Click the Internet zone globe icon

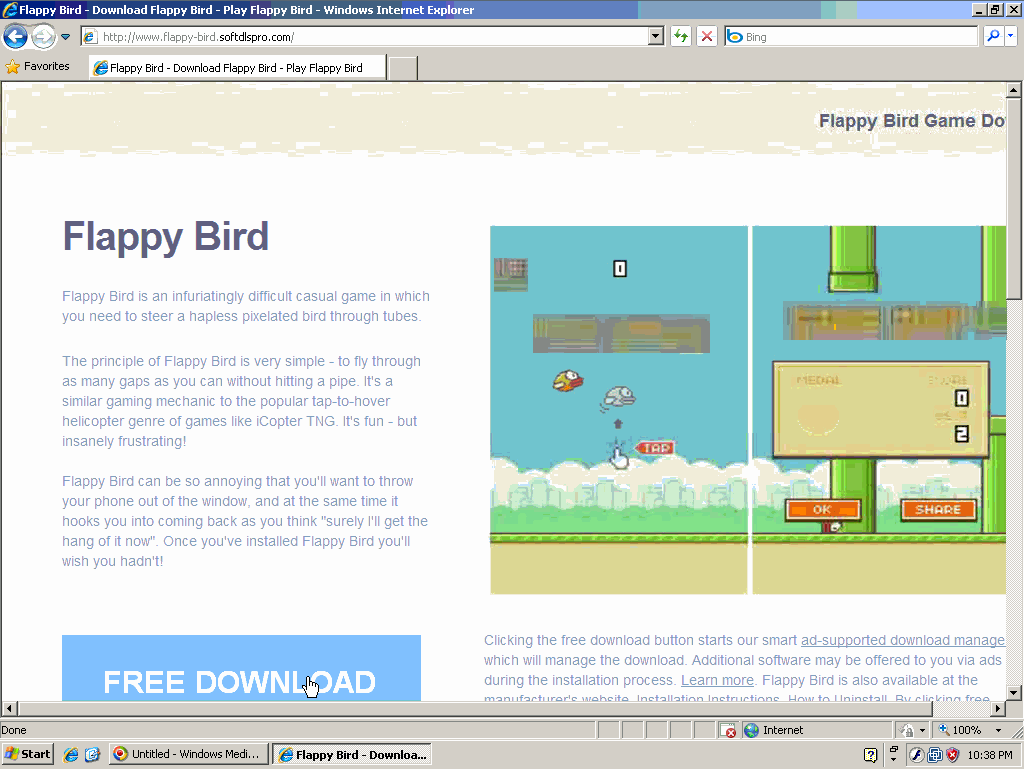pyautogui.click(x=751, y=730)
